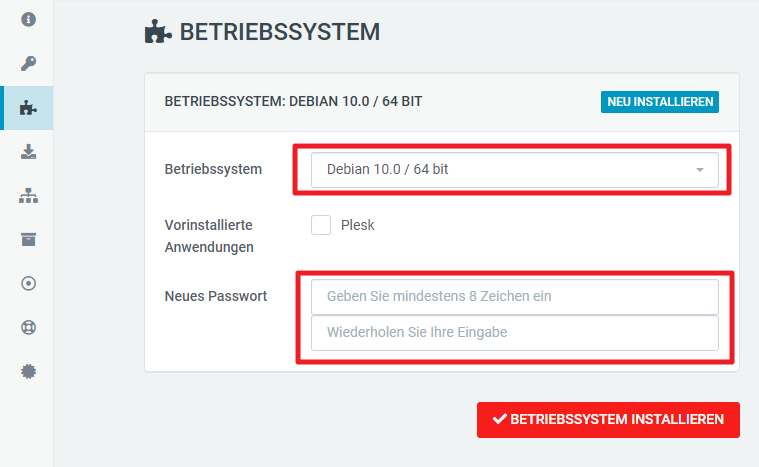The height and width of the screenshot is (467, 759).
Task: Open the gear settings icon in sidebar
Action: (x=28, y=372)
